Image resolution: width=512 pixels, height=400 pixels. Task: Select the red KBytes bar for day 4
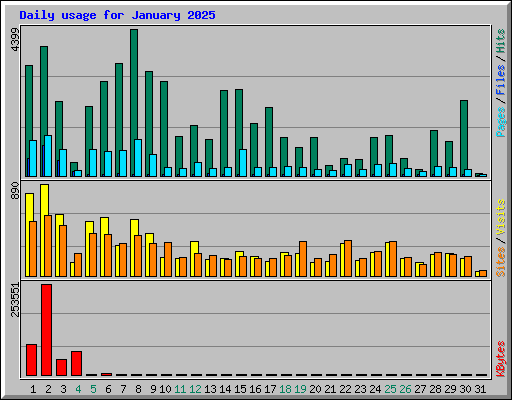[x=76, y=363]
